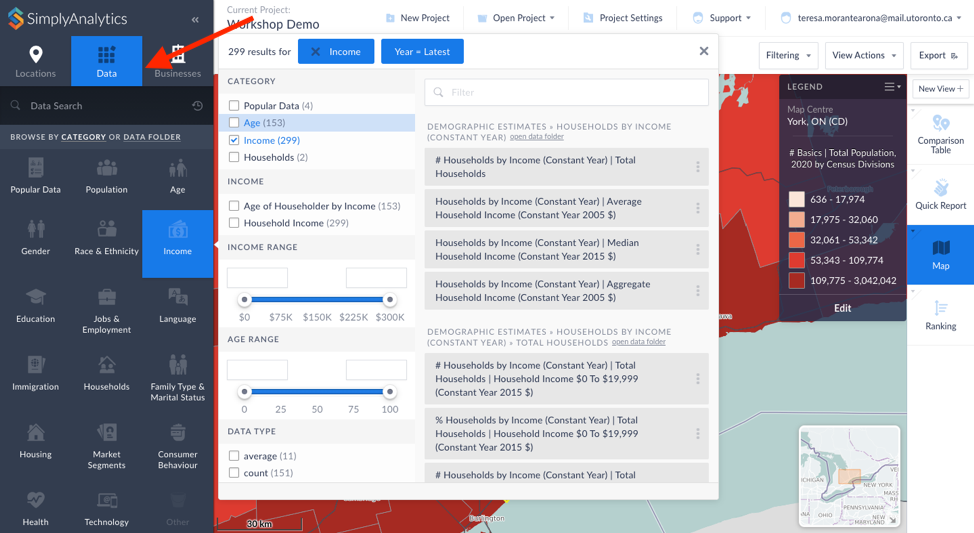Screen dimensions: 974x533
Task: Open data folder for Households by Income
Action: [x=537, y=137]
